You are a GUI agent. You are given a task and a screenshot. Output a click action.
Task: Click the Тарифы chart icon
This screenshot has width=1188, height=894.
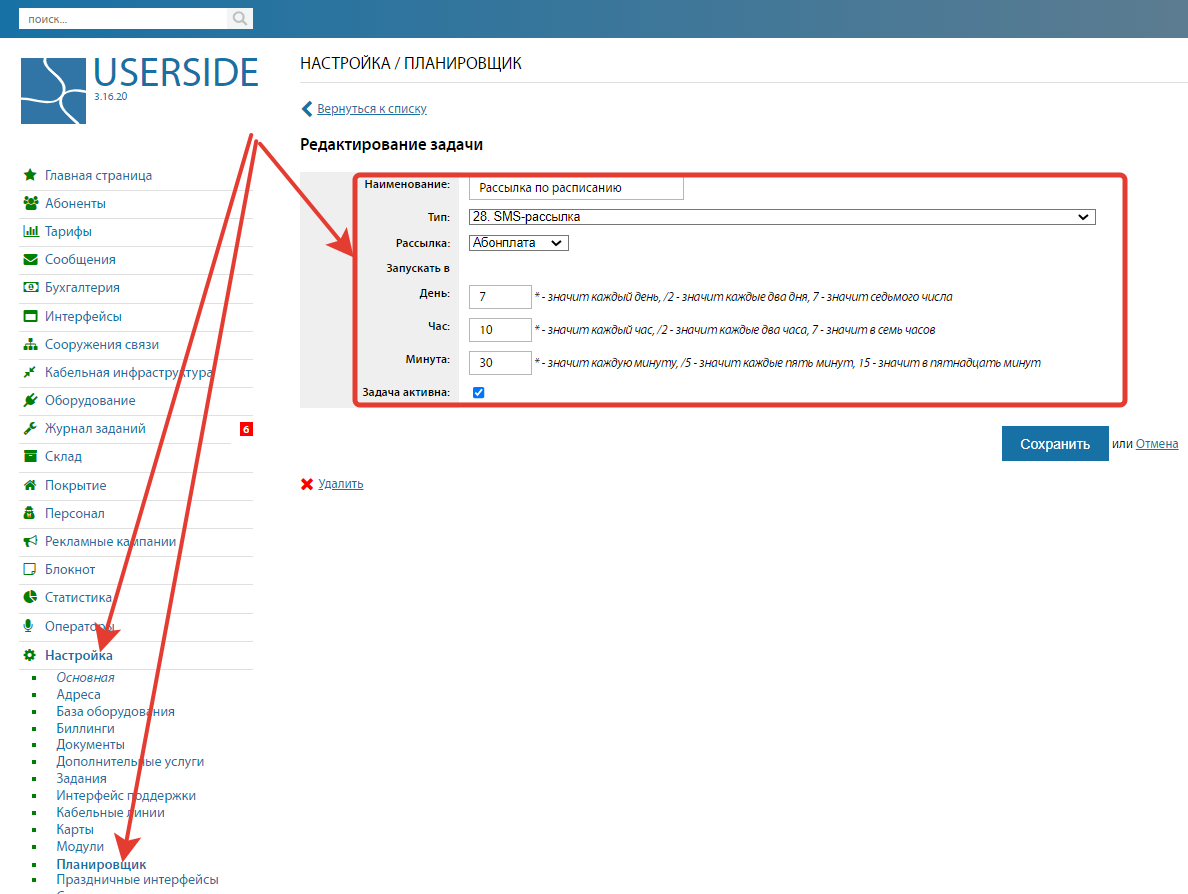point(30,231)
